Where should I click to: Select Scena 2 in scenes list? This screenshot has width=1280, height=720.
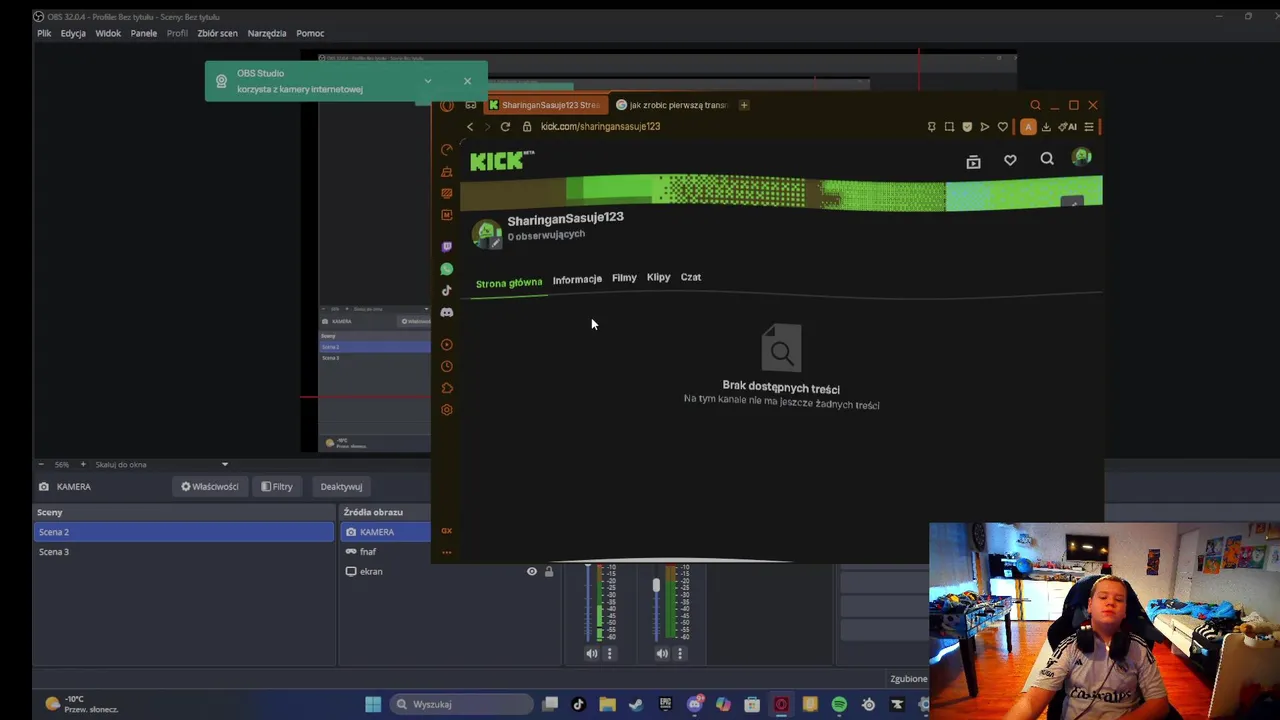click(184, 532)
